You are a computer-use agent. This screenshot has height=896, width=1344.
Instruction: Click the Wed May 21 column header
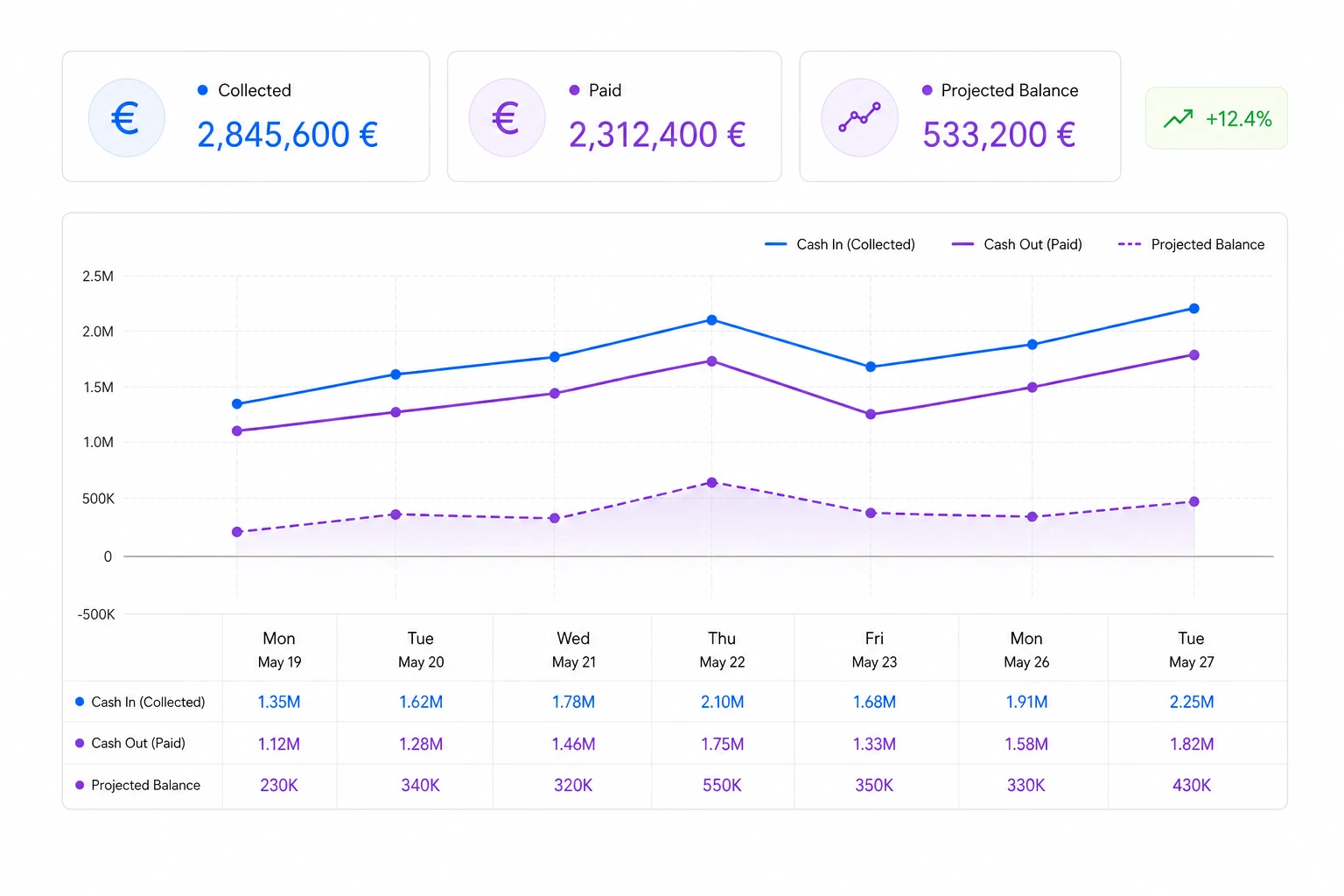[x=573, y=649]
